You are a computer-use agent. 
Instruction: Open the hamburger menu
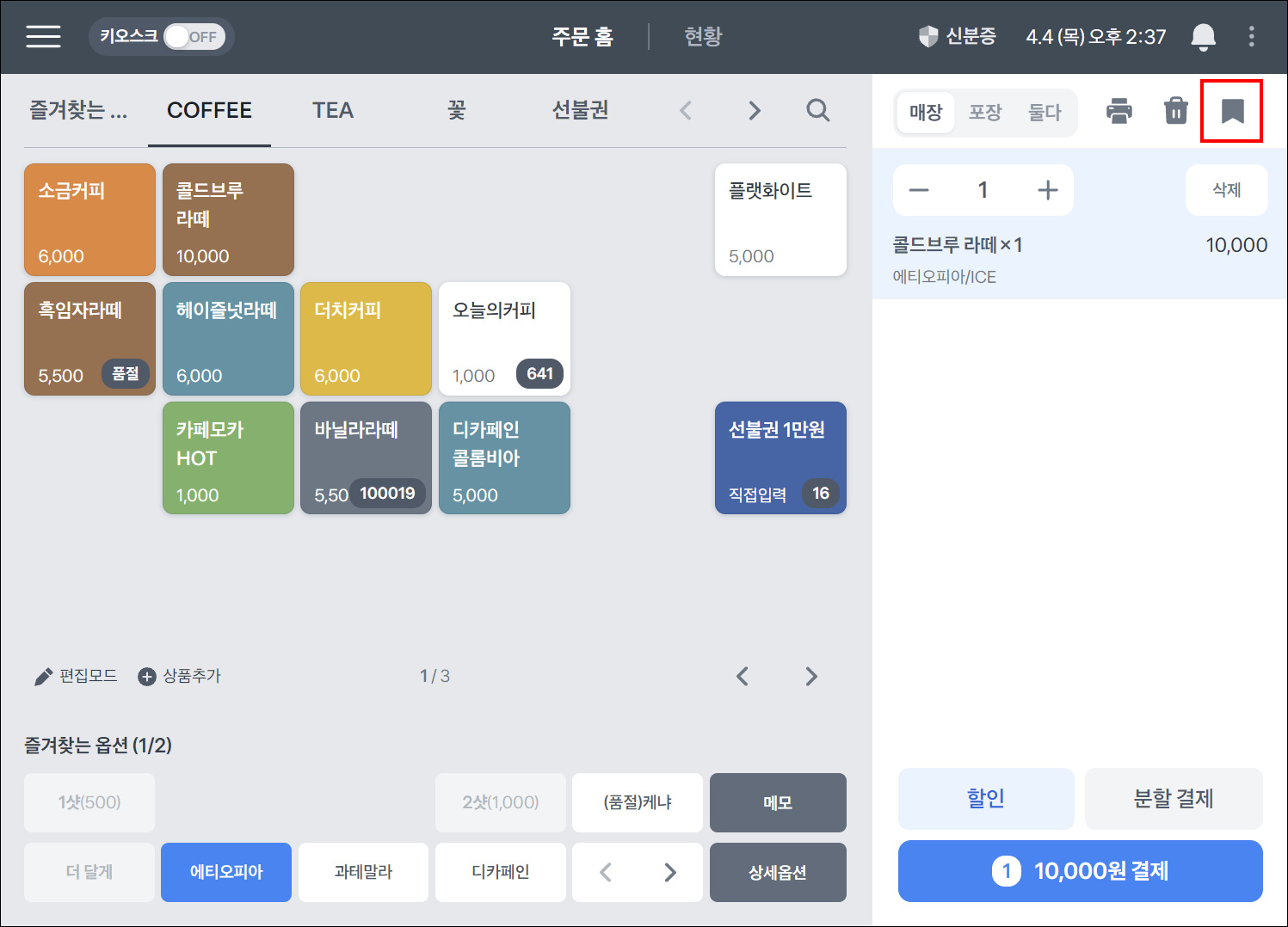tap(43, 36)
